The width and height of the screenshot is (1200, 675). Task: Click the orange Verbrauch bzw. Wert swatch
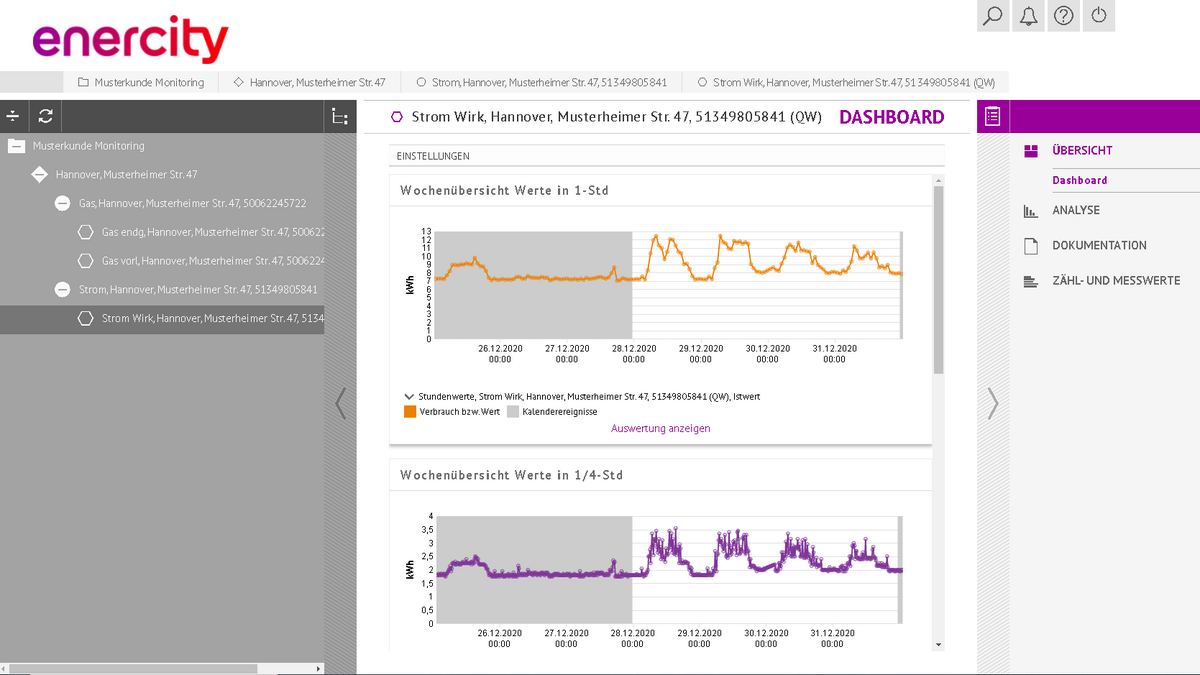point(410,412)
